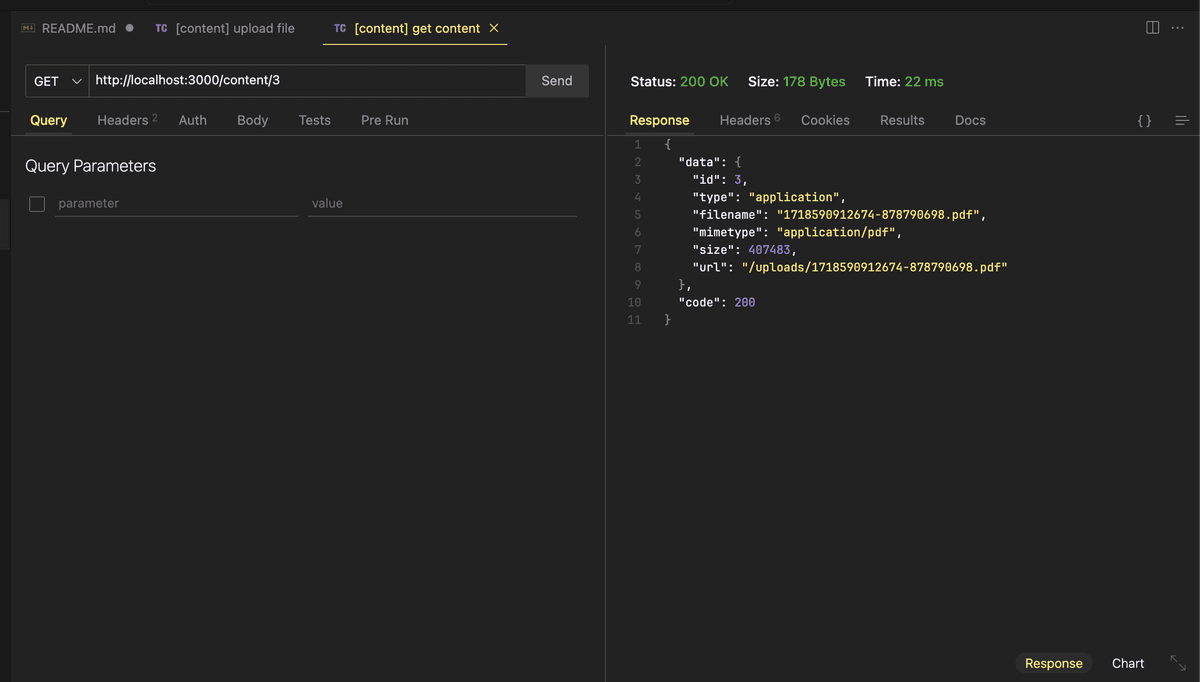The height and width of the screenshot is (682, 1200).
Task: Click the Size 178 Bytes text
Action: click(x=797, y=82)
